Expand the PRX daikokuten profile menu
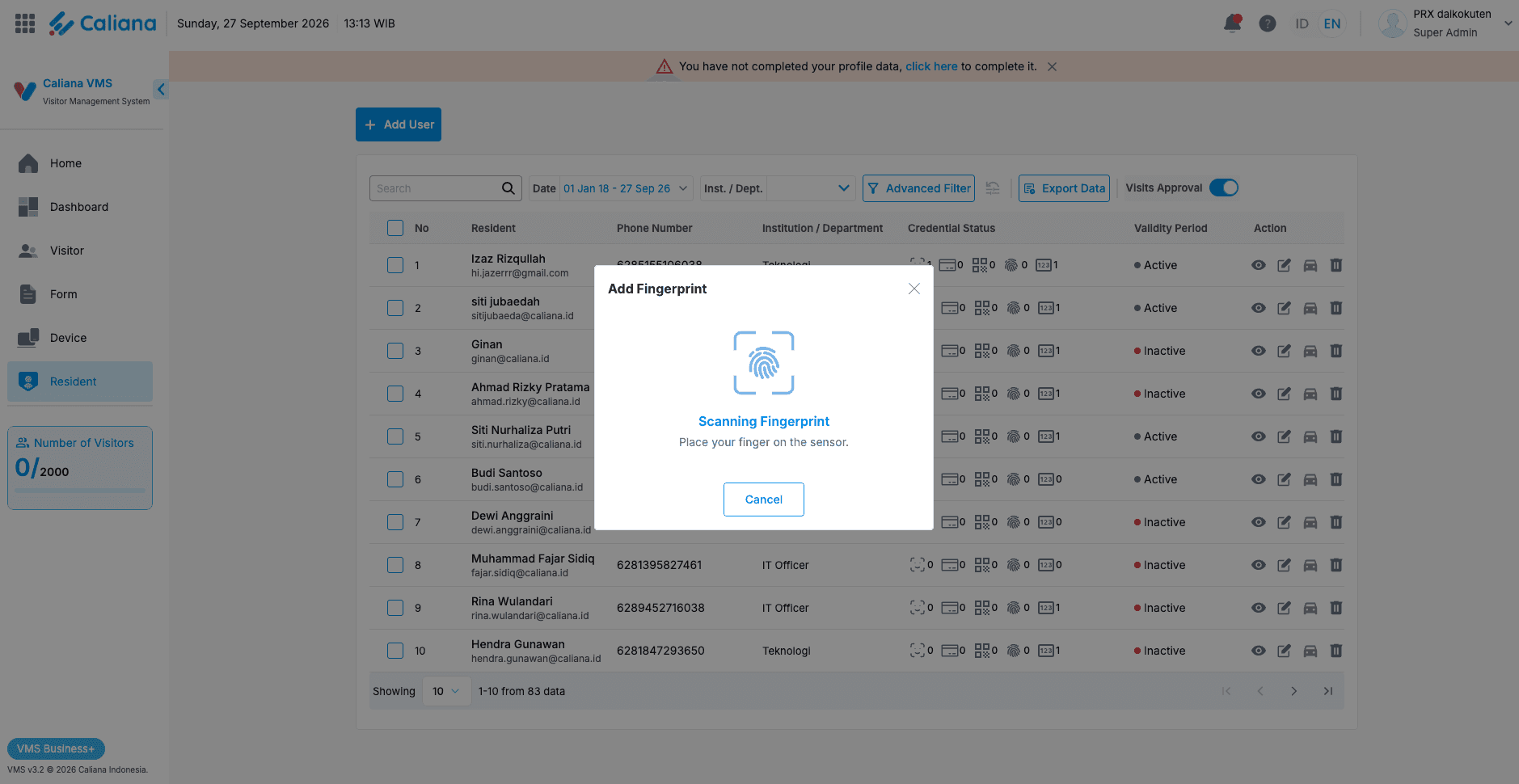Screen dimensions: 1519x784 click(x=1508, y=23)
